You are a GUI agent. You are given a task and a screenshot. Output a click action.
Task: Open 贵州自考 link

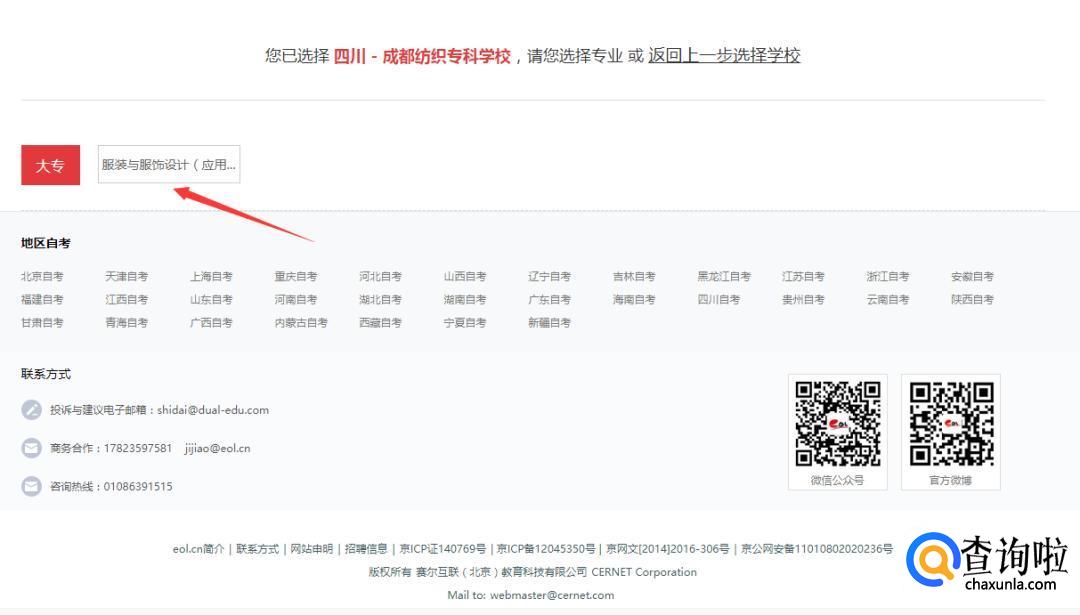[803, 300]
